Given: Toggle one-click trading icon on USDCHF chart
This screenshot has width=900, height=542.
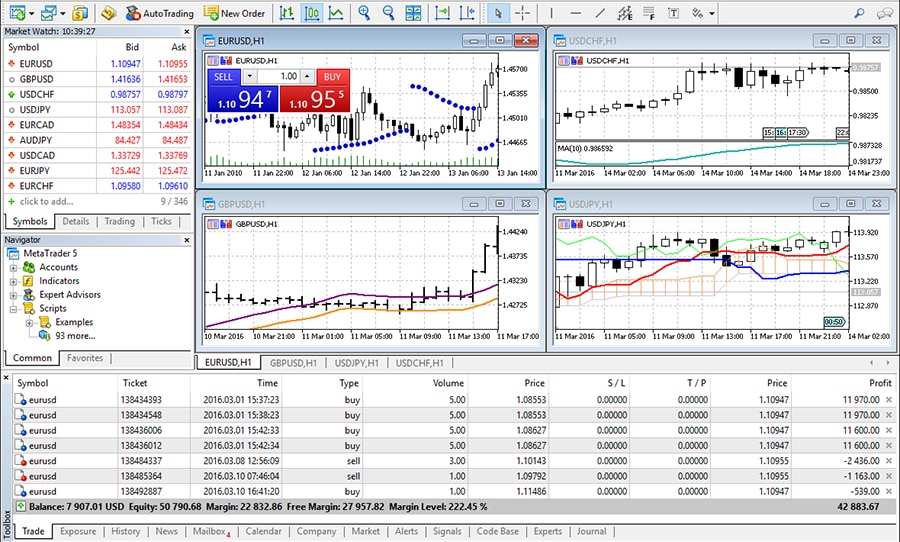Looking at the screenshot, I should (576, 61).
